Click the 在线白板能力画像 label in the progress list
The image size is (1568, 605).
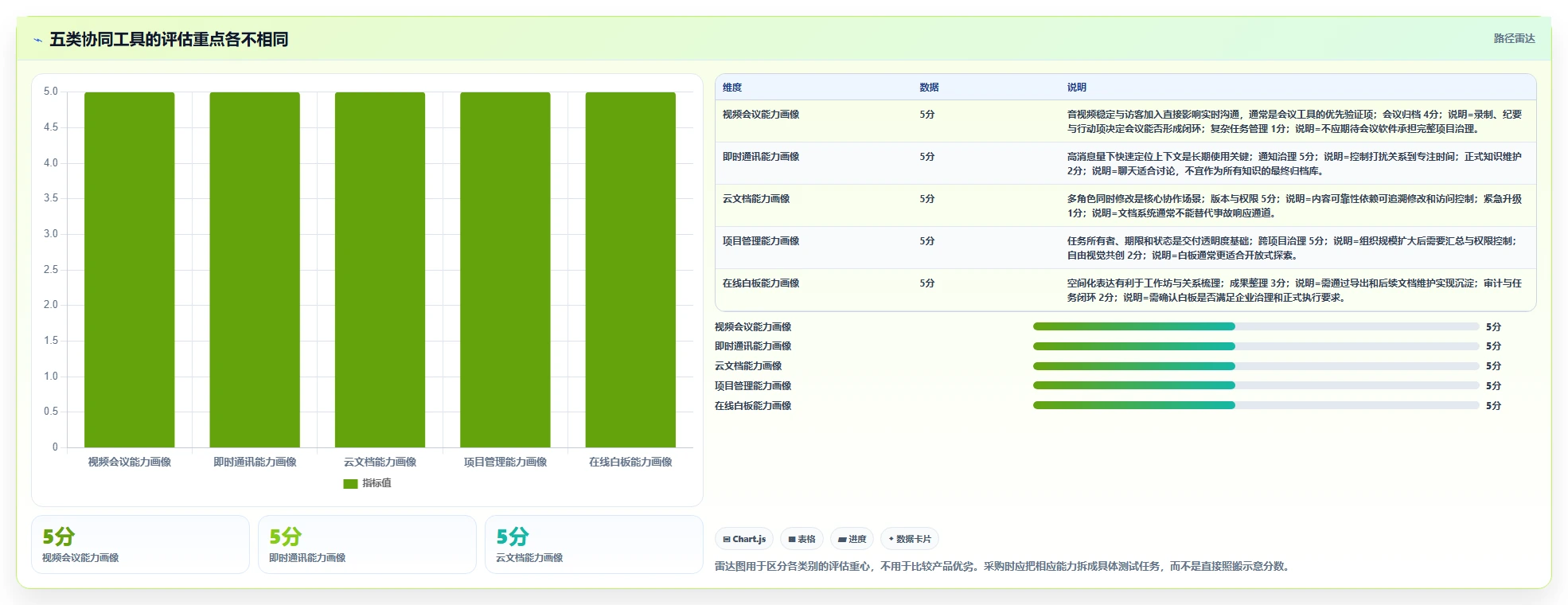click(x=753, y=406)
